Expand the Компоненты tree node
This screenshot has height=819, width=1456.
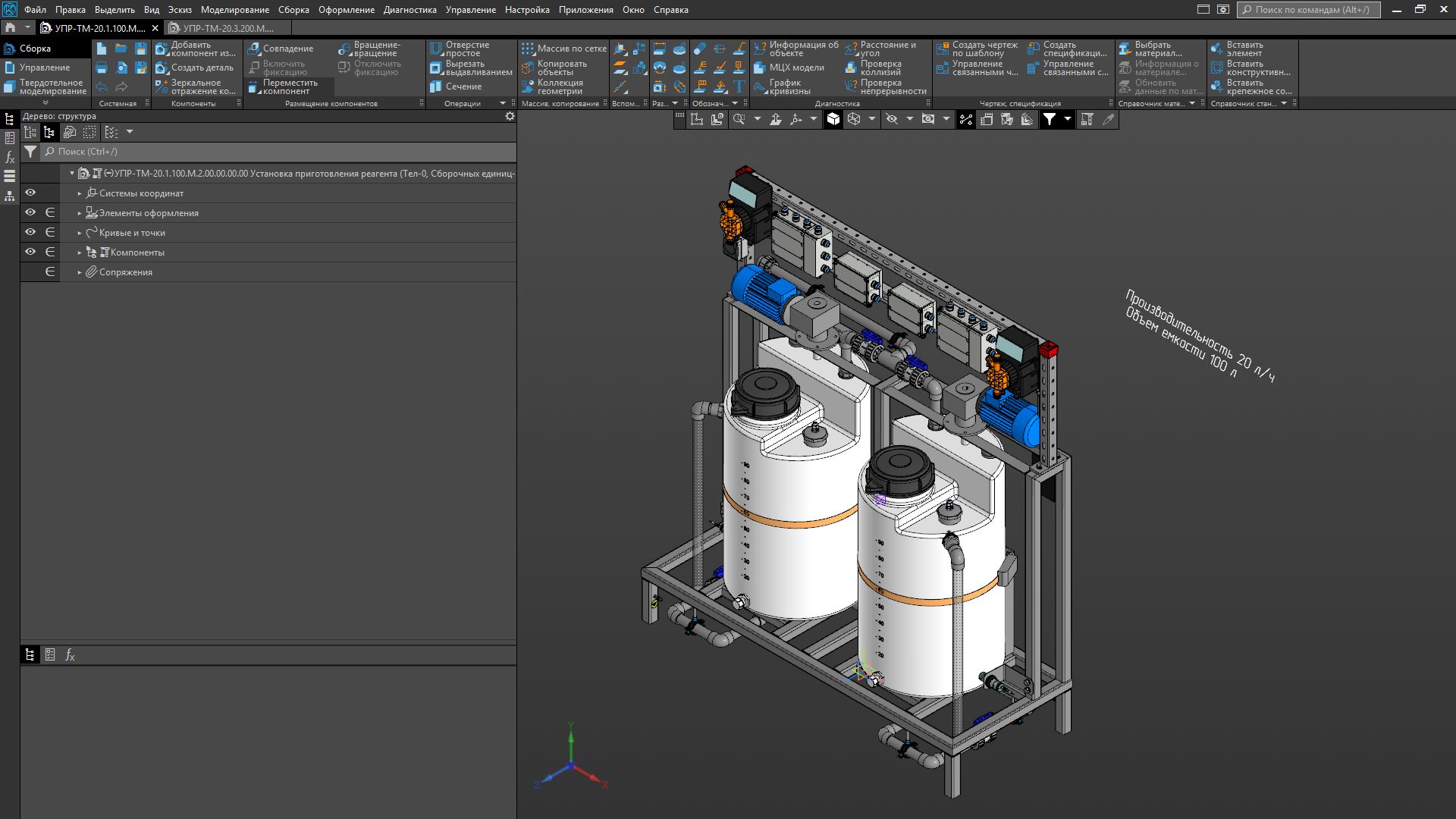(80, 253)
